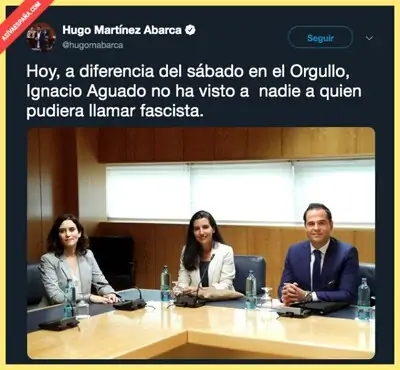Open Hugo Martínez Abarca's profile avatar
The width and height of the screenshot is (400, 370).
[41, 37]
